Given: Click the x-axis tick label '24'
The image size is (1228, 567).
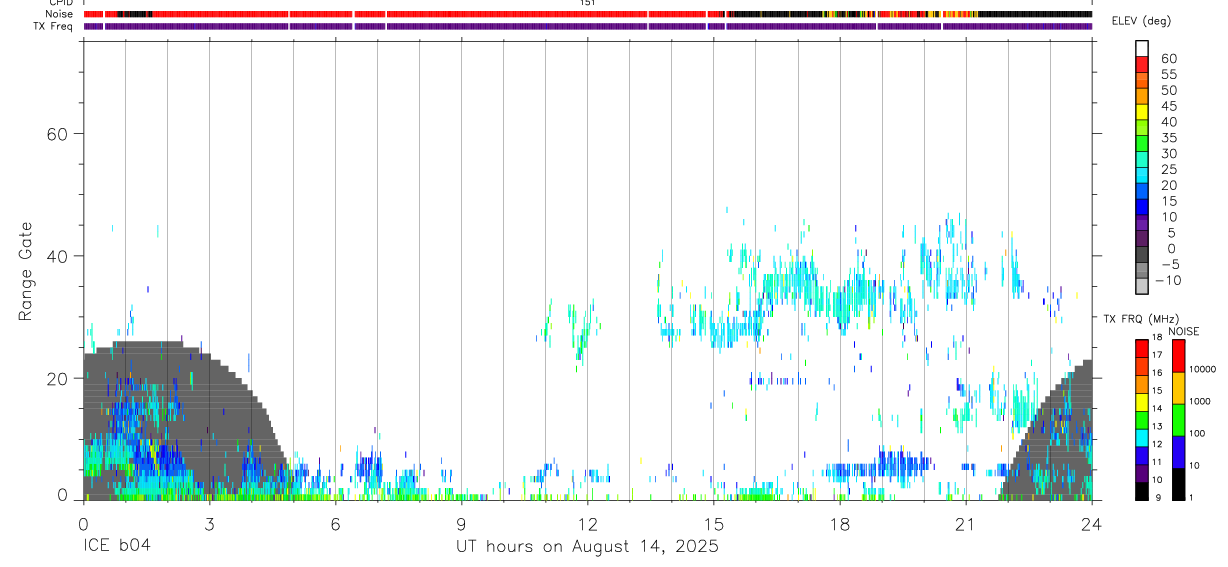Looking at the screenshot, I should click(1091, 524).
